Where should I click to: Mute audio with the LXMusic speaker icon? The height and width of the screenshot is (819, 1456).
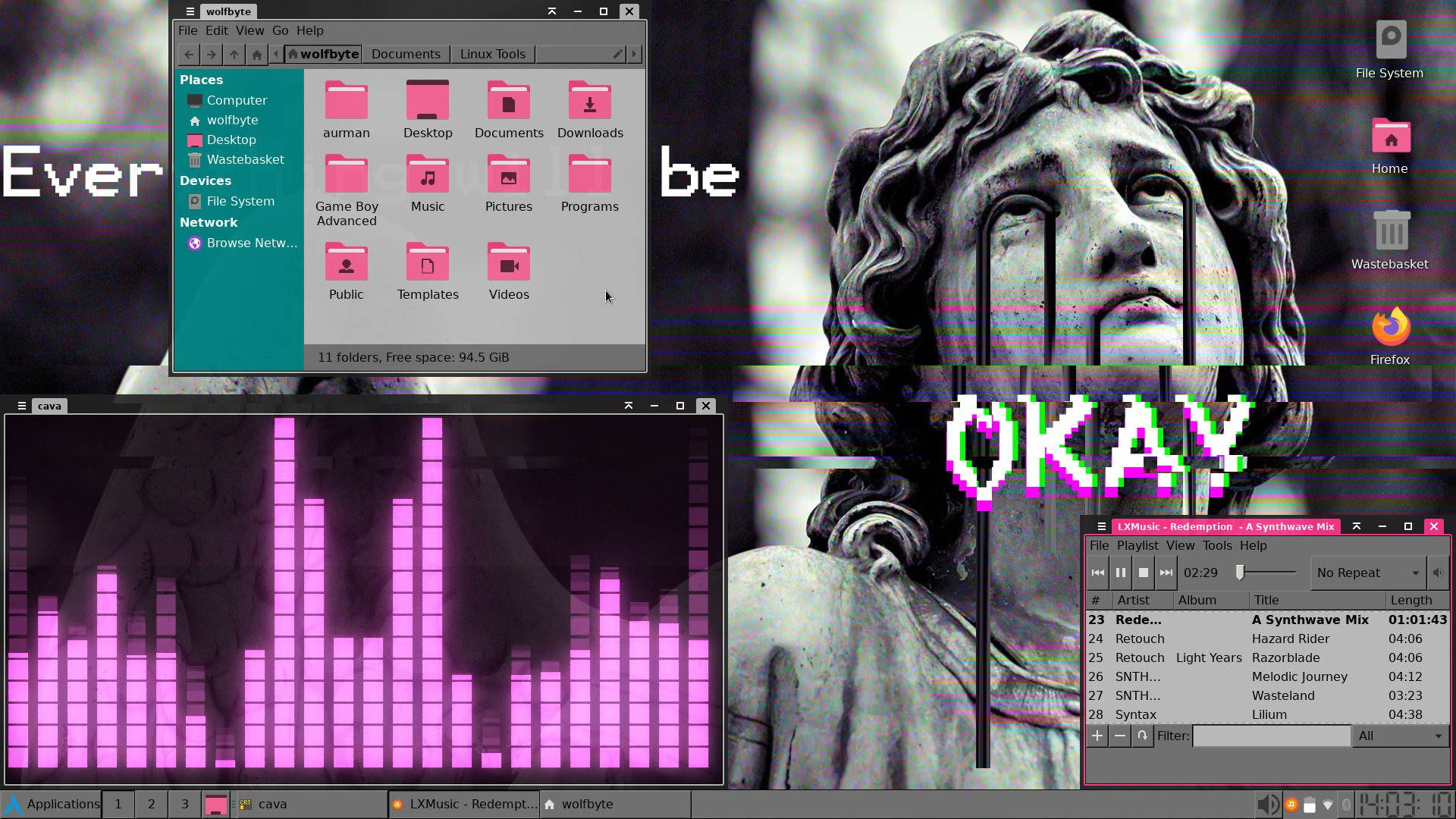pos(1438,573)
